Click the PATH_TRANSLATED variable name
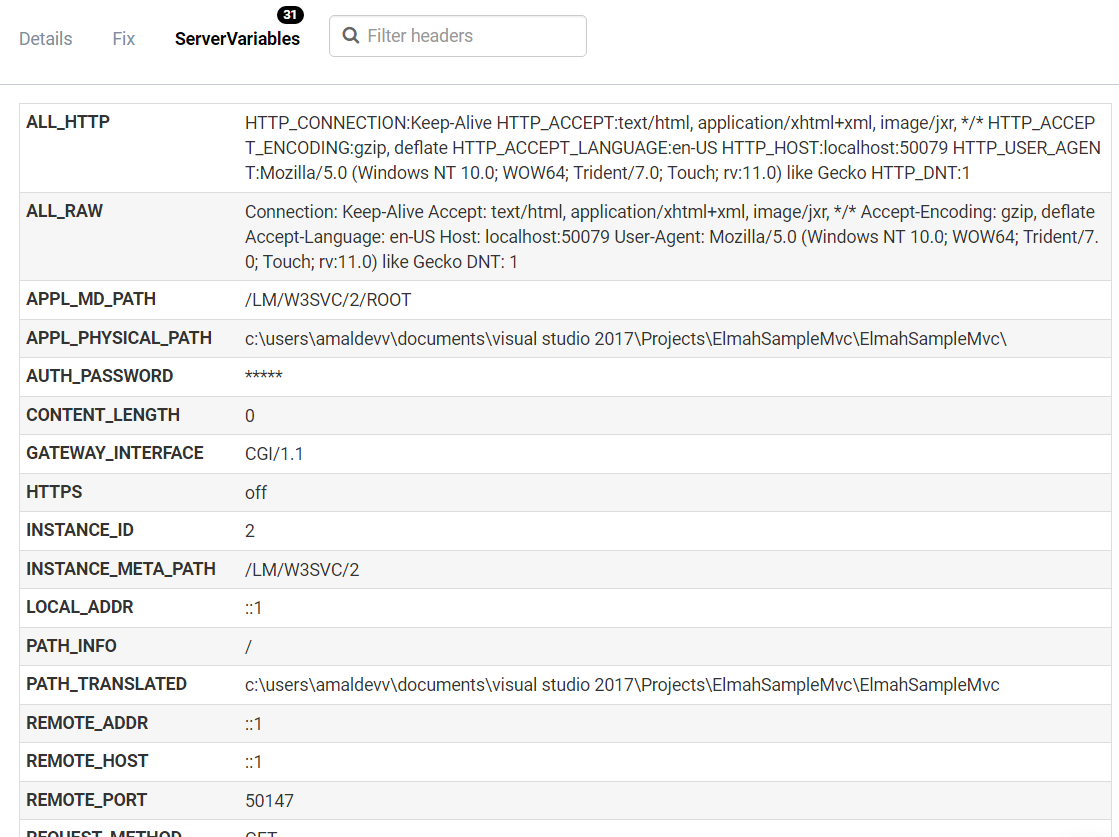Screen dimensions: 1119x837 [107, 684]
